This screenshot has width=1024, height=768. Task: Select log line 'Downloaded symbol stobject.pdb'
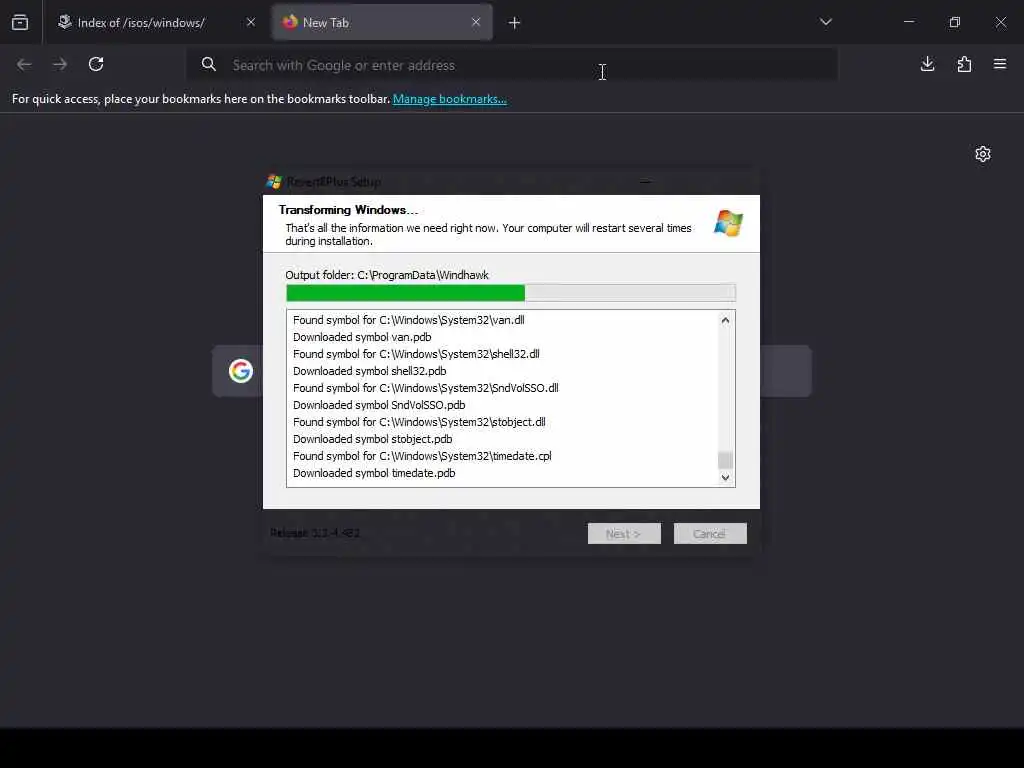coord(372,439)
